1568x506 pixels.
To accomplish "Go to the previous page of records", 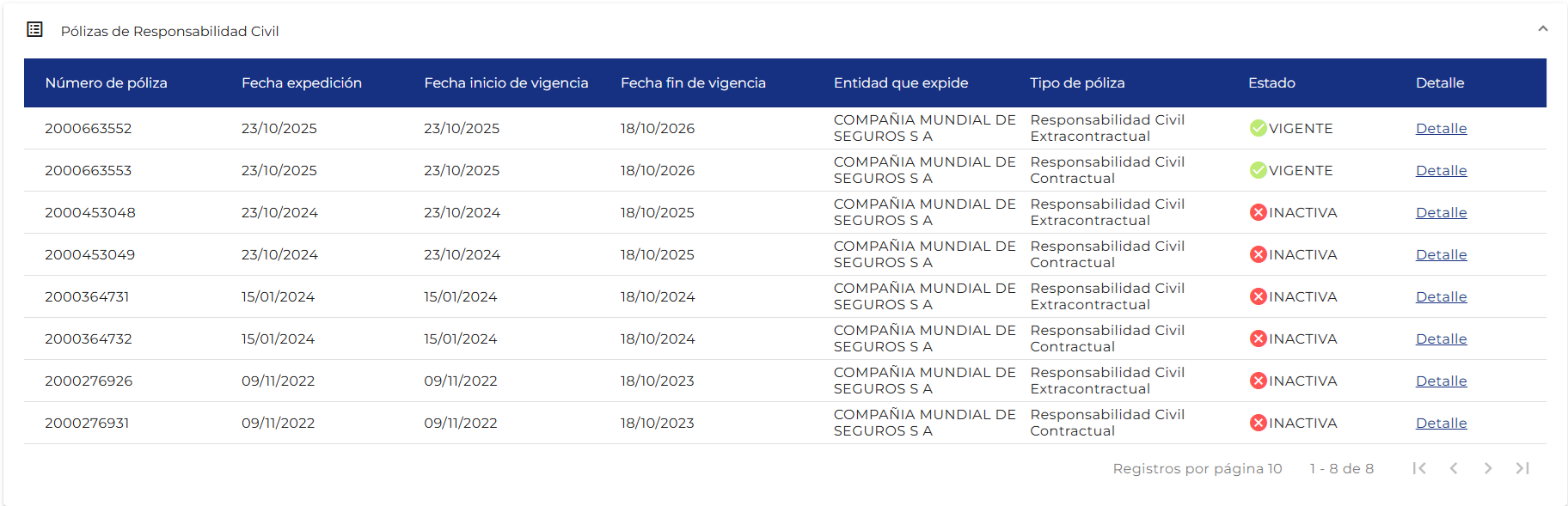I will click(1454, 468).
